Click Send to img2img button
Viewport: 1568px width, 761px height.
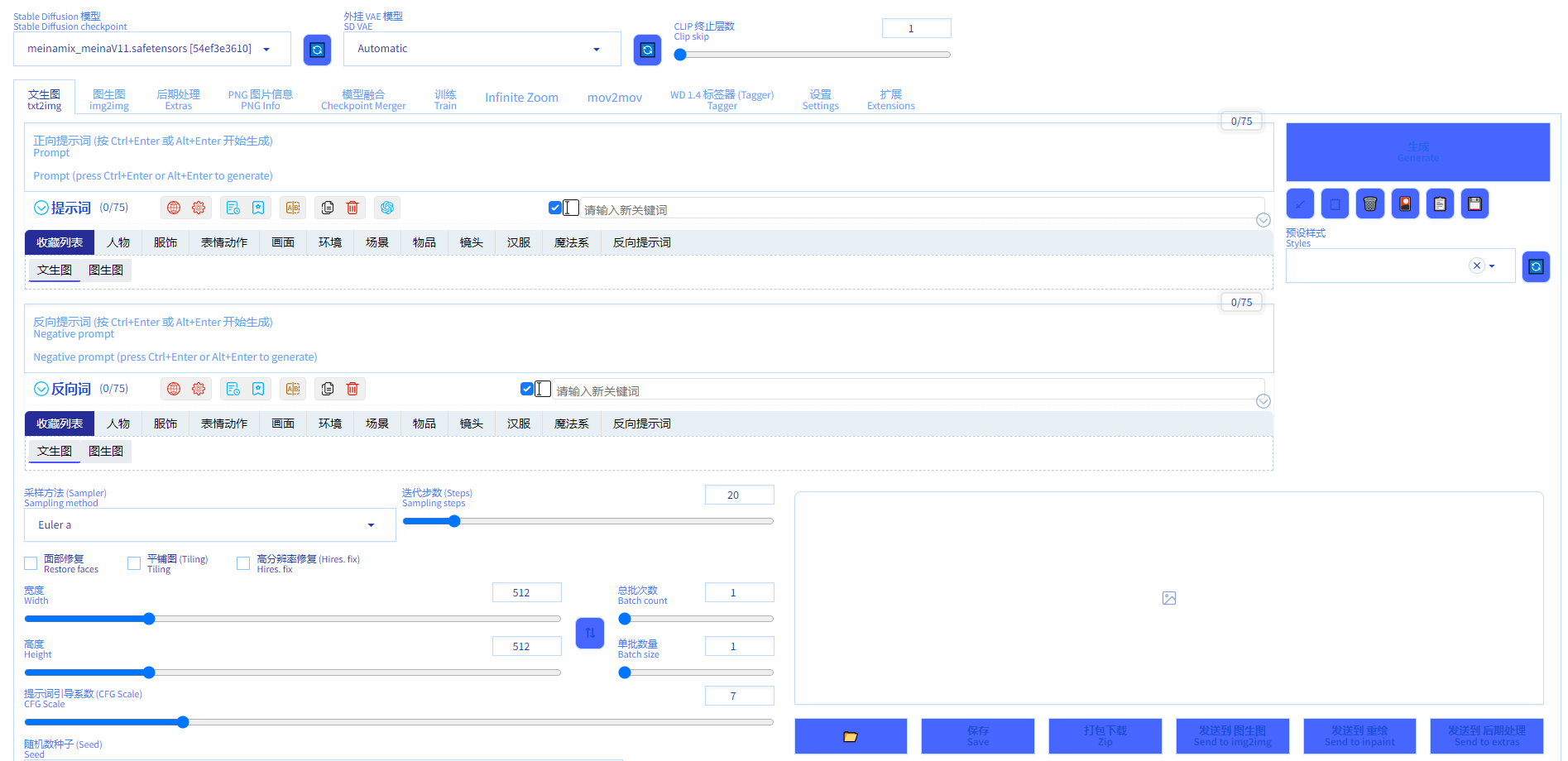point(1232,736)
